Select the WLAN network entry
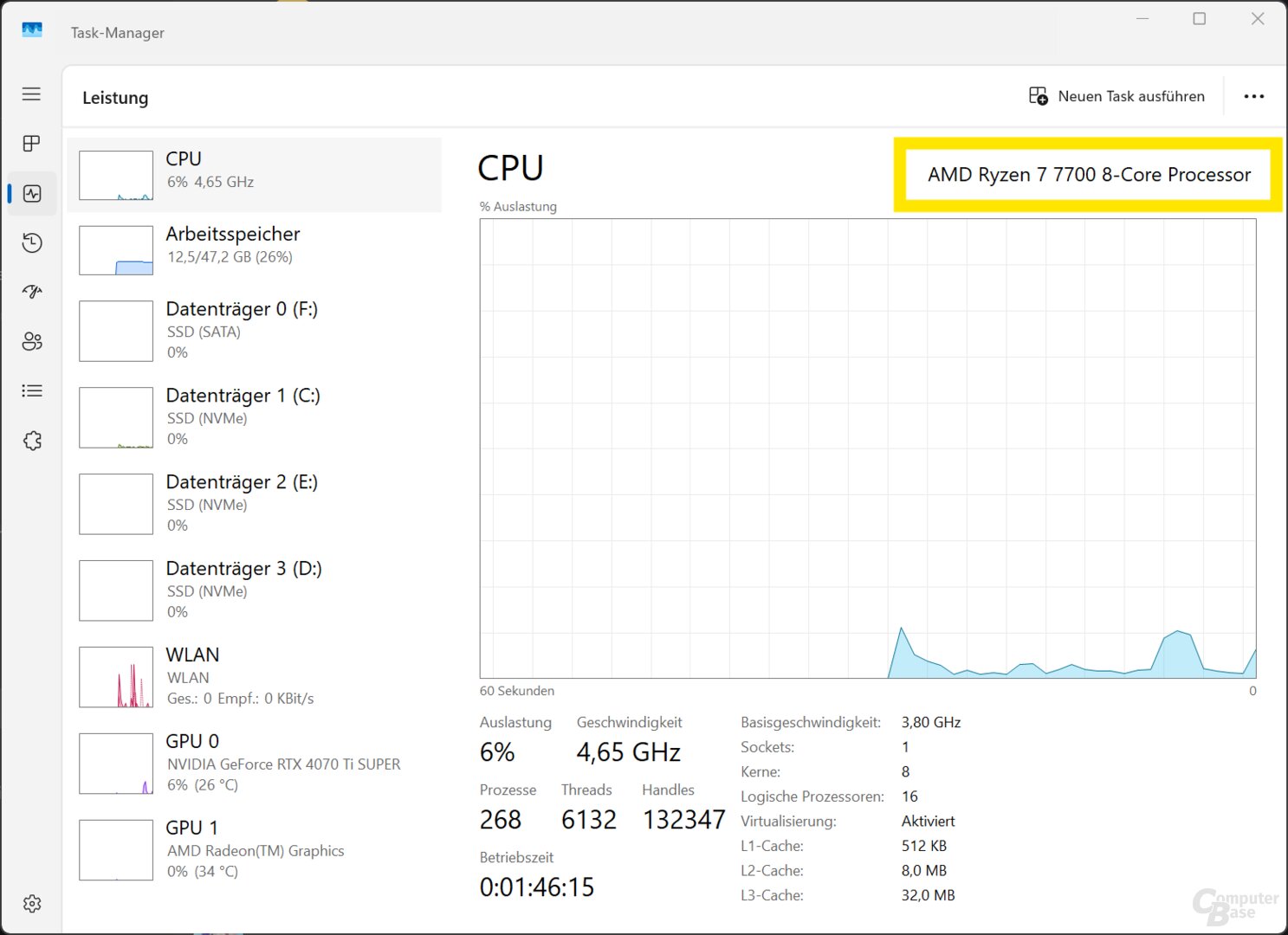 255,677
